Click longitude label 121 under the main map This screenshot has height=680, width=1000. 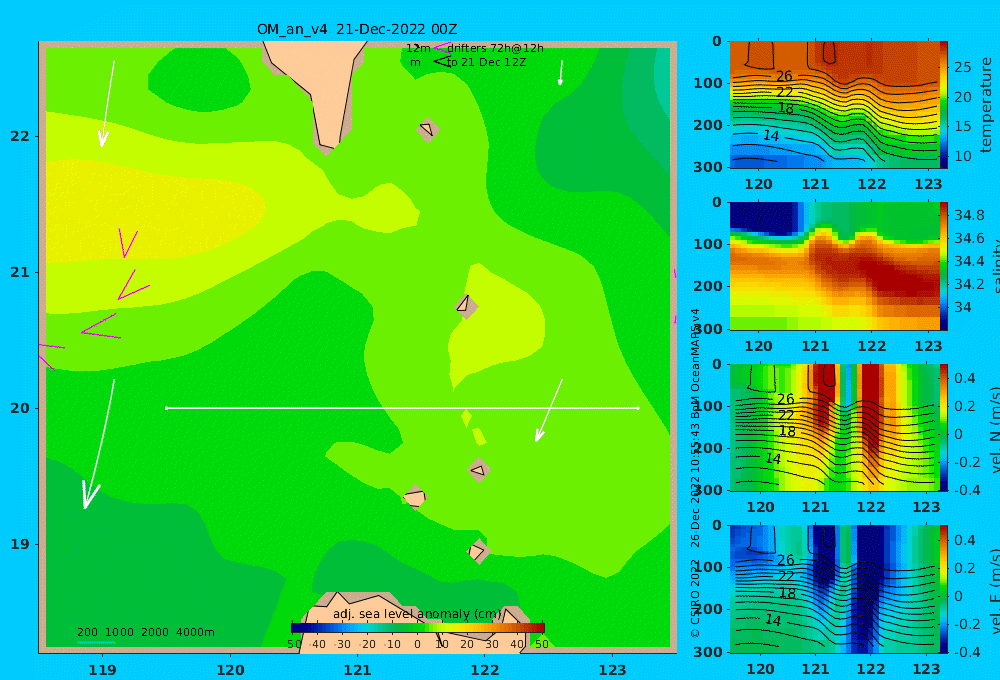[x=358, y=670]
